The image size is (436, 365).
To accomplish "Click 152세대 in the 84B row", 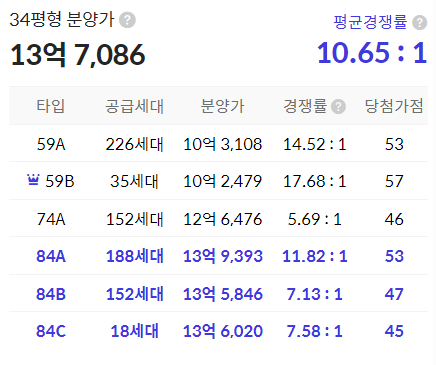I will click(135, 294).
